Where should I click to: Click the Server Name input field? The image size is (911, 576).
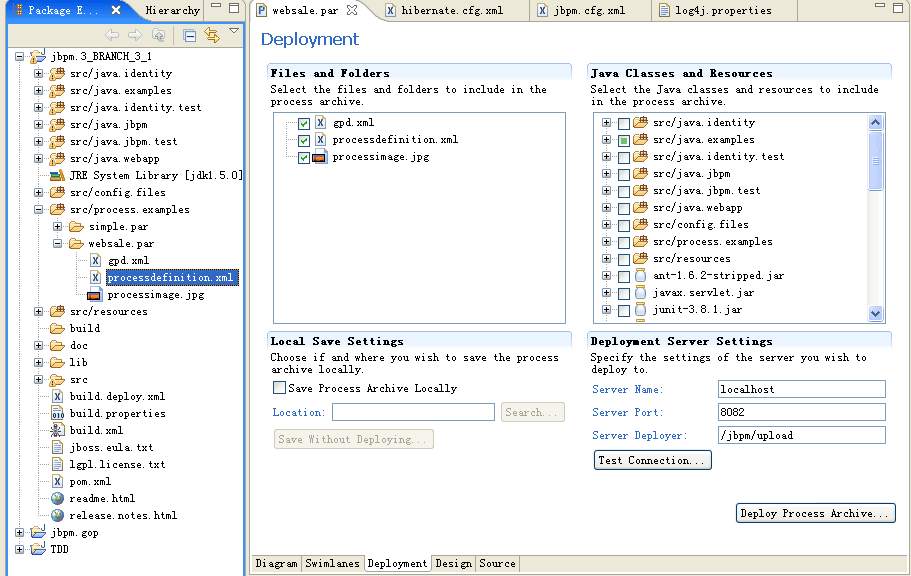(x=802, y=389)
